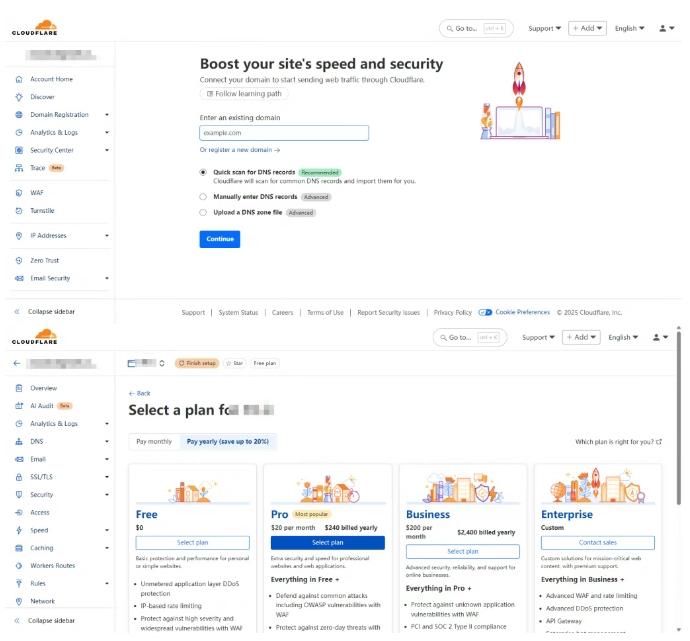
Task: Select Manually enter DNS records option
Action: click(203, 197)
